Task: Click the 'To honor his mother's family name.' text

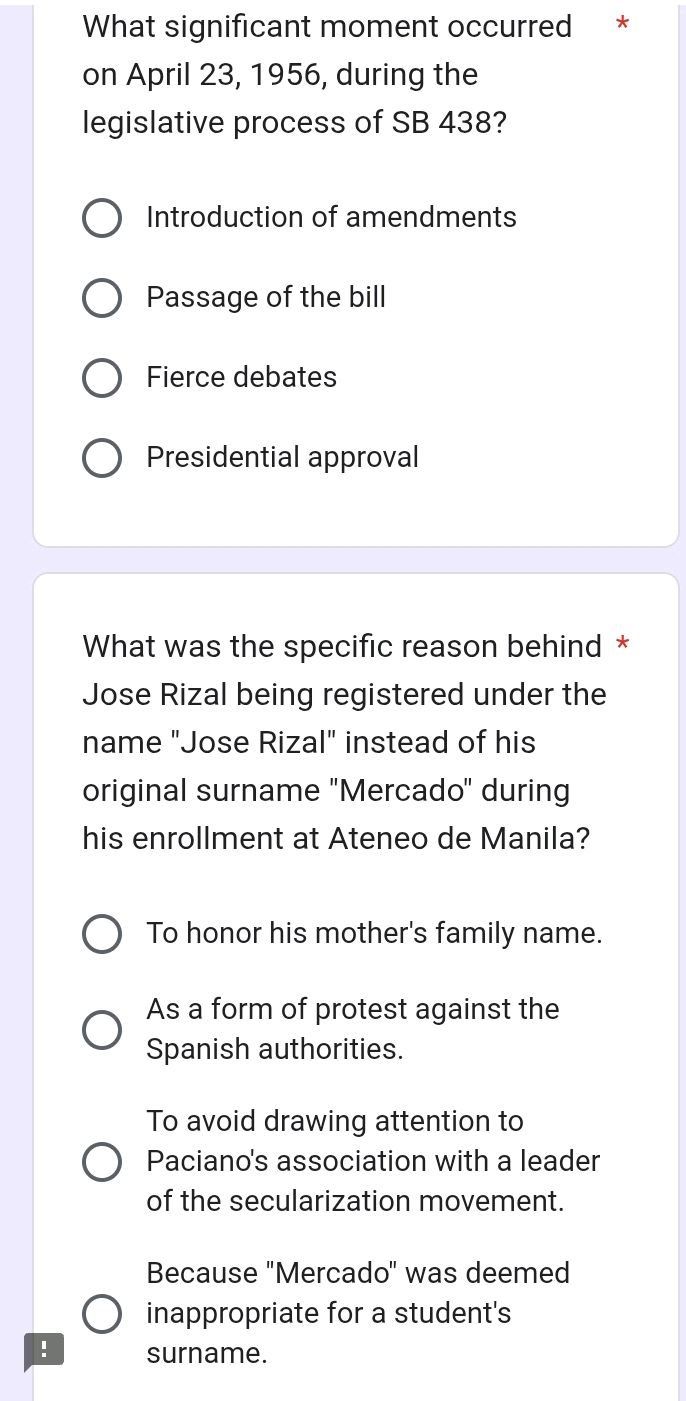Action: 374,934
